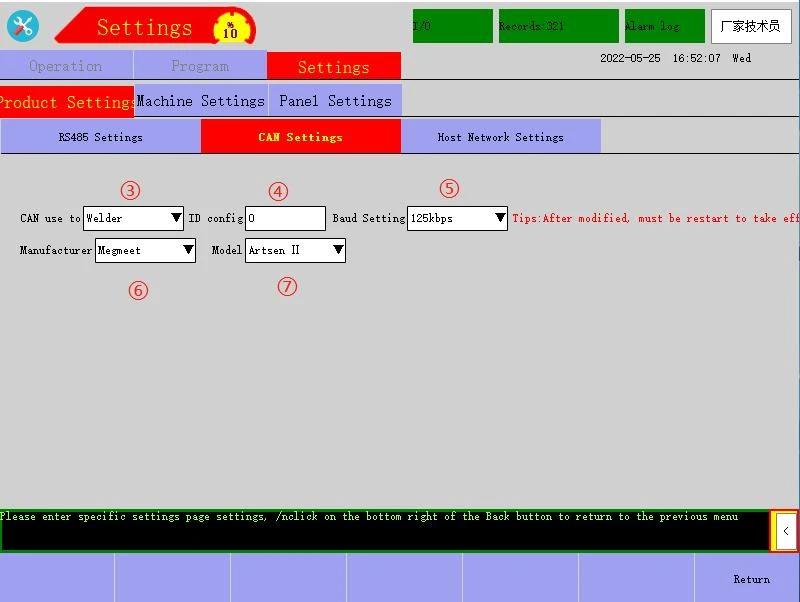The image size is (800, 602).
Task: Click the back arrow beside message bar
Action: coord(785,531)
